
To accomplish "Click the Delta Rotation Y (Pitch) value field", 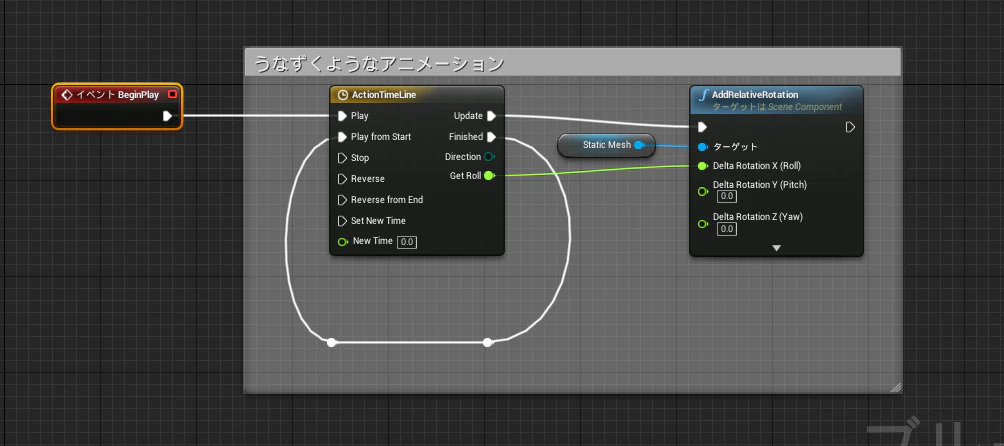I will (x=727, y=196).
